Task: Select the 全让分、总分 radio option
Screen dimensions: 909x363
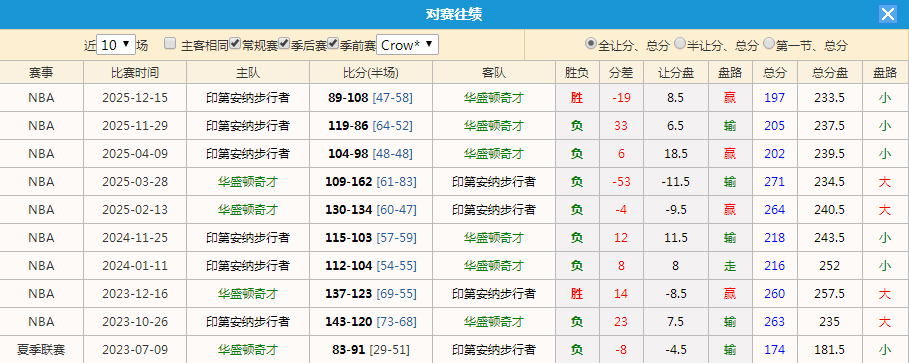Action: tap(591, 43)
